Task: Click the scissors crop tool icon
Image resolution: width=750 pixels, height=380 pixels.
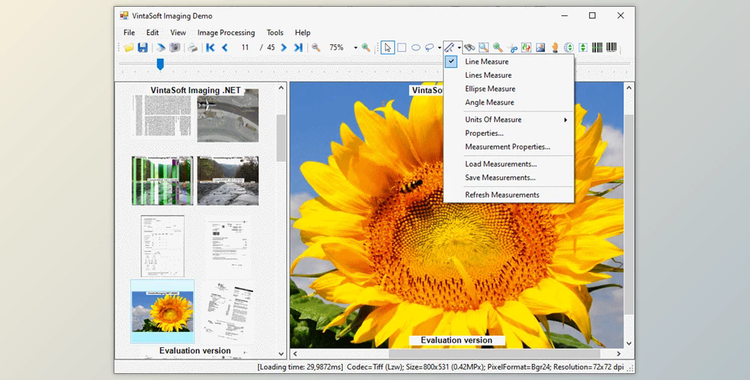Action: pyautogui.click(x=512, y=47)
